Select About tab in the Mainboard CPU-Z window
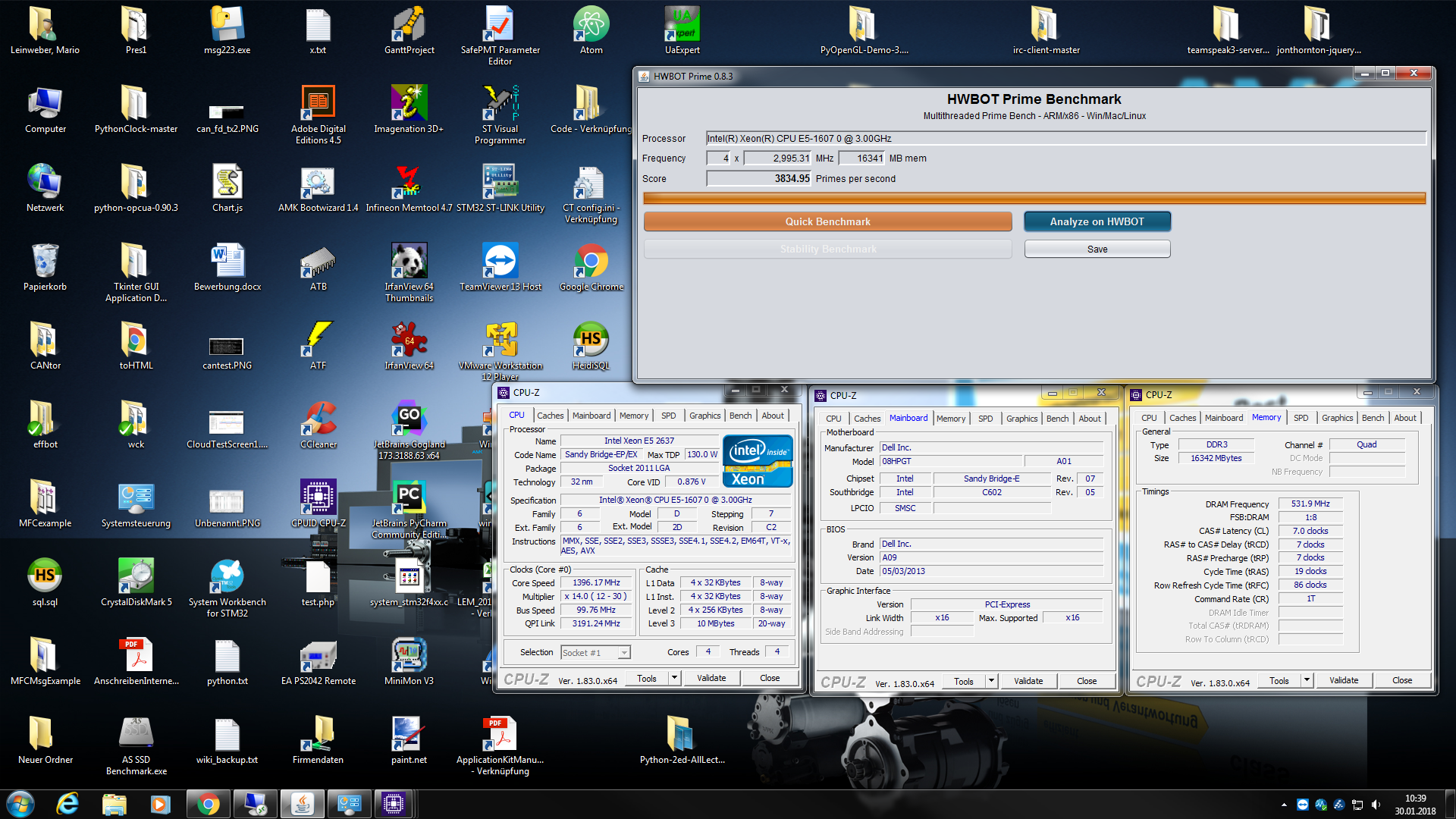This screenshot has height=819, width=1456. pyautogui.click(x=1089, y=419)
